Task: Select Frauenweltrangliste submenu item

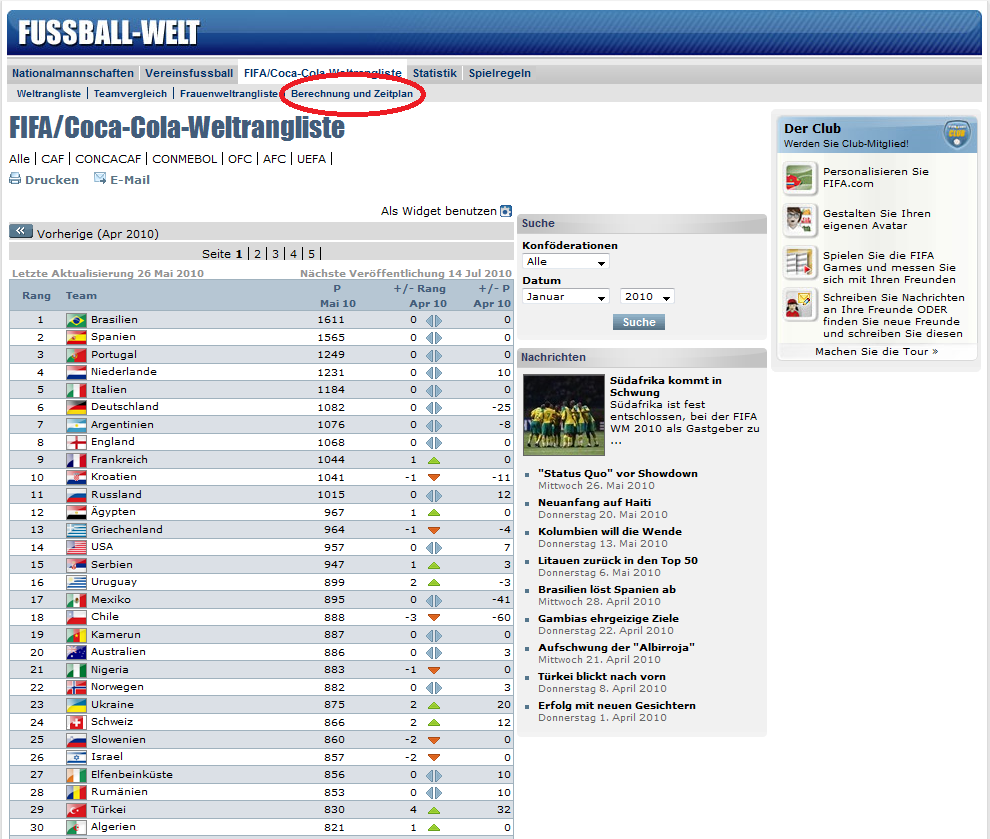Action: point(229,93)
